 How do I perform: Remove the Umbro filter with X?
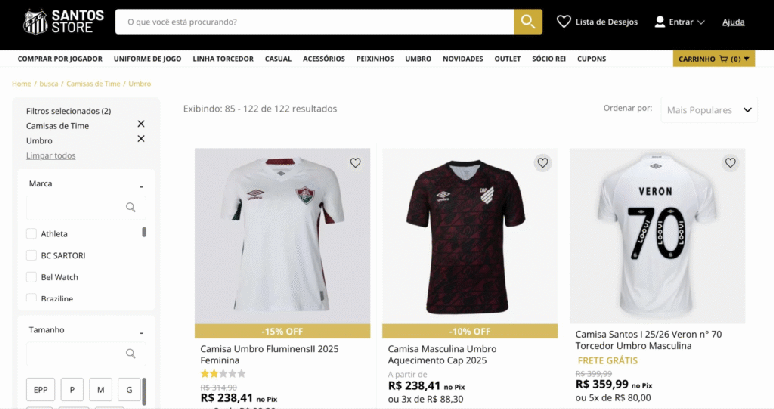pyautogui.click(x=141, y=139)
